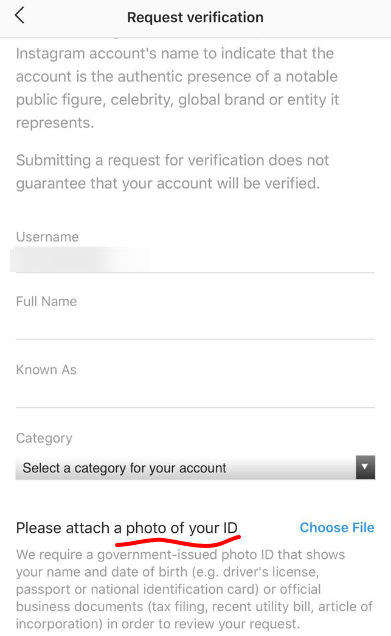This screenshot has height=636, width=391.
Task: Tap the government-issued photo ID description
Action: tap(194, 589)
